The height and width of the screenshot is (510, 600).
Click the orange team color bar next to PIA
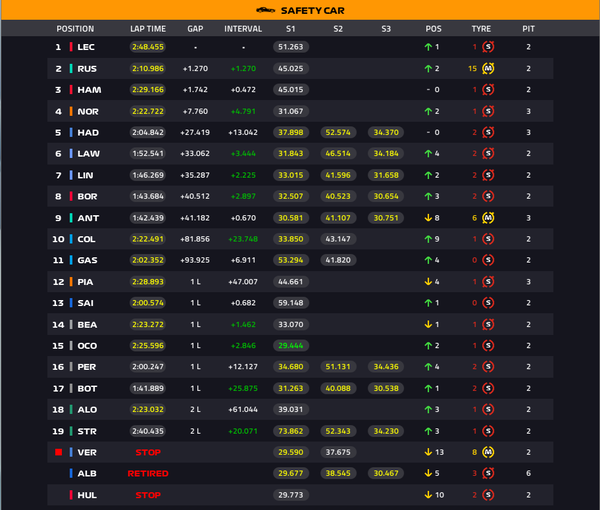click(x=71, y=282)
